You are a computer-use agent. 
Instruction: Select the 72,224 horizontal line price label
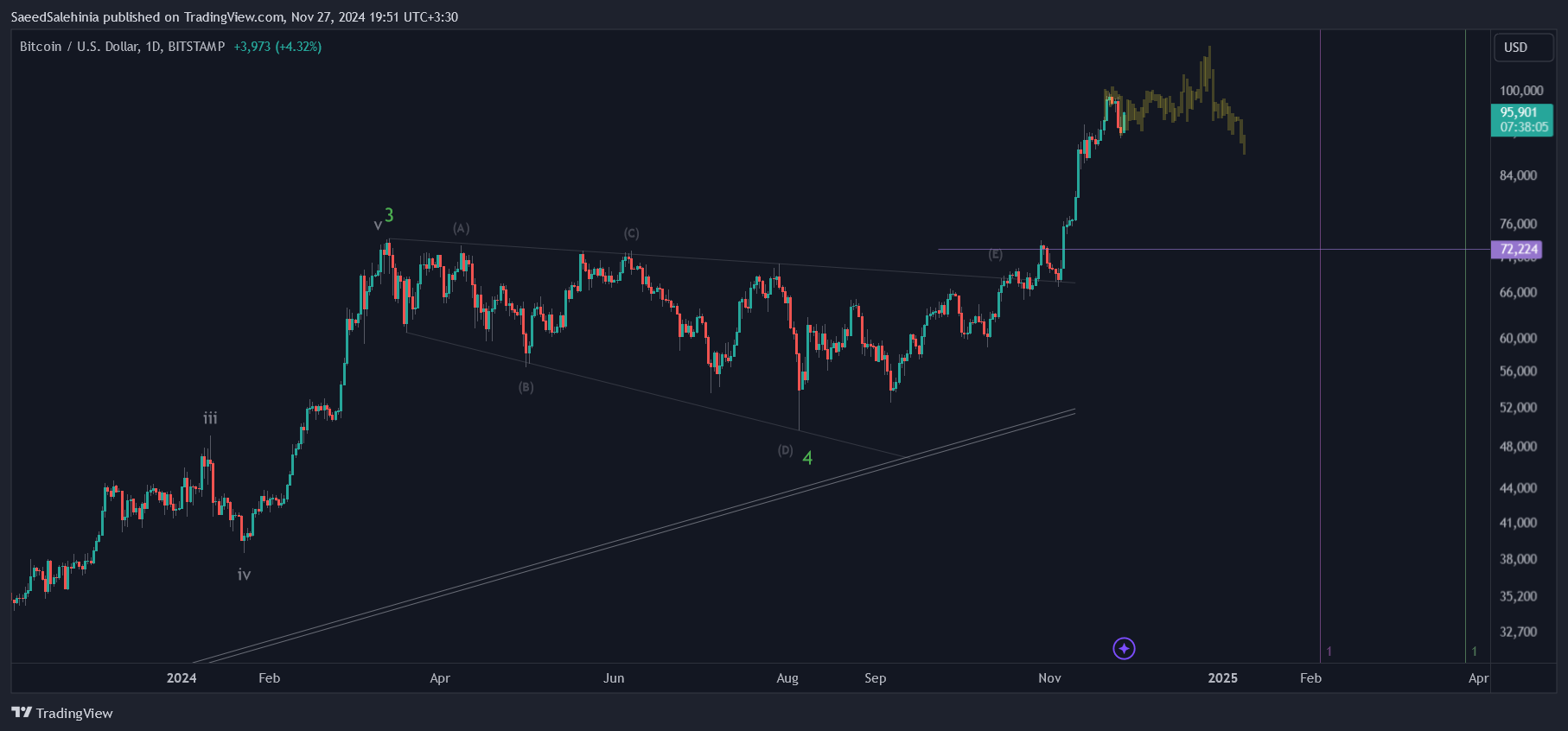click(x=1519, y=250)
